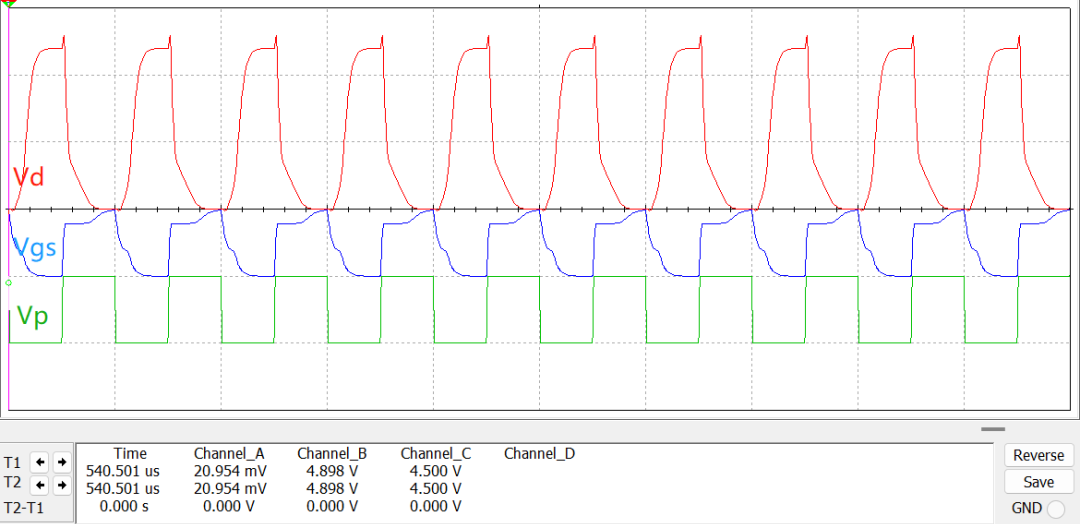This screenshot has width=1080, height=524.
Task: Move the T2 cursor left with arrow
Action: [38, 485]
